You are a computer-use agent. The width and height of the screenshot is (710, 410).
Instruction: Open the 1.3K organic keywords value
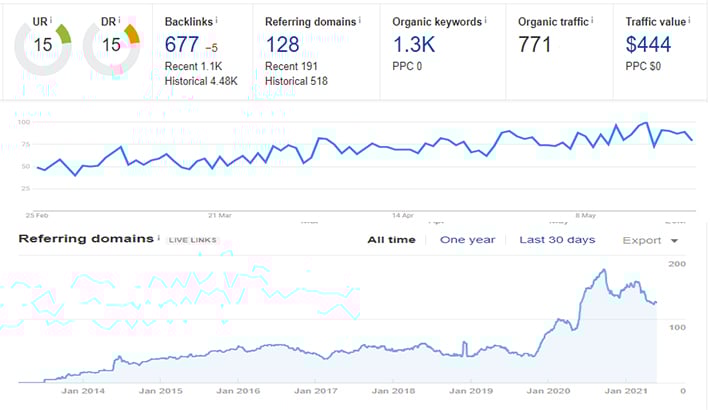pyautogui.click(x=416, y=44)
